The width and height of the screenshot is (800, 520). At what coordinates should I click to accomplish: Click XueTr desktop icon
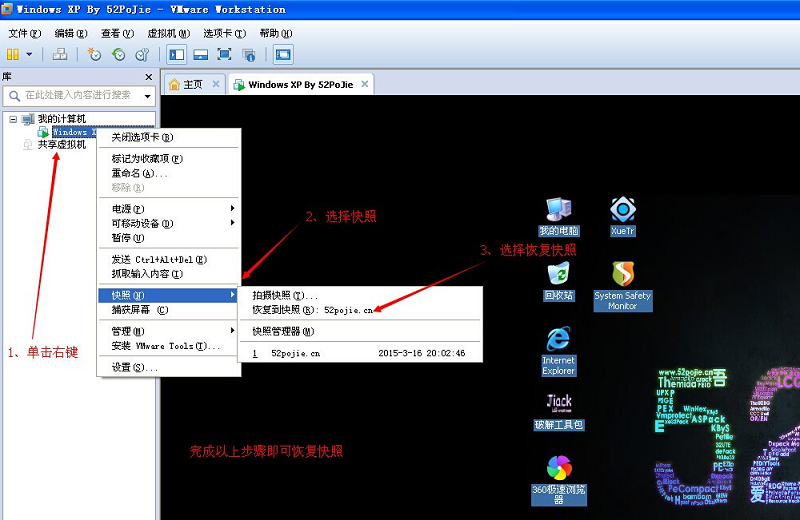click(x=623, y=216)
